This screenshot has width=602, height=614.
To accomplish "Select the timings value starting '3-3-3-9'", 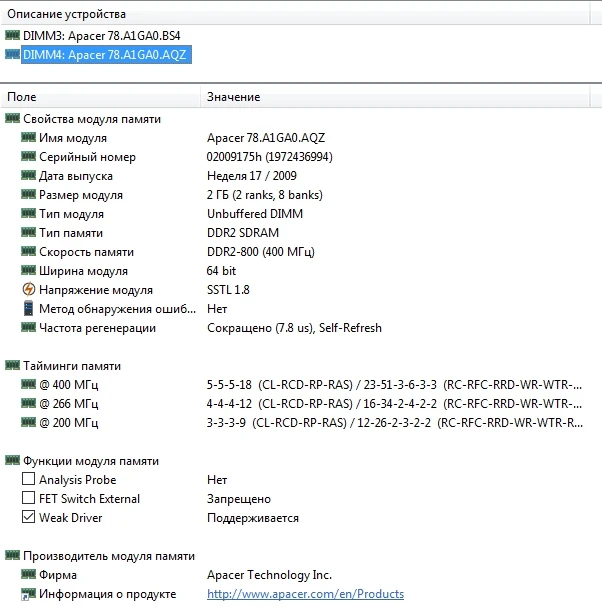I will 395,423.
